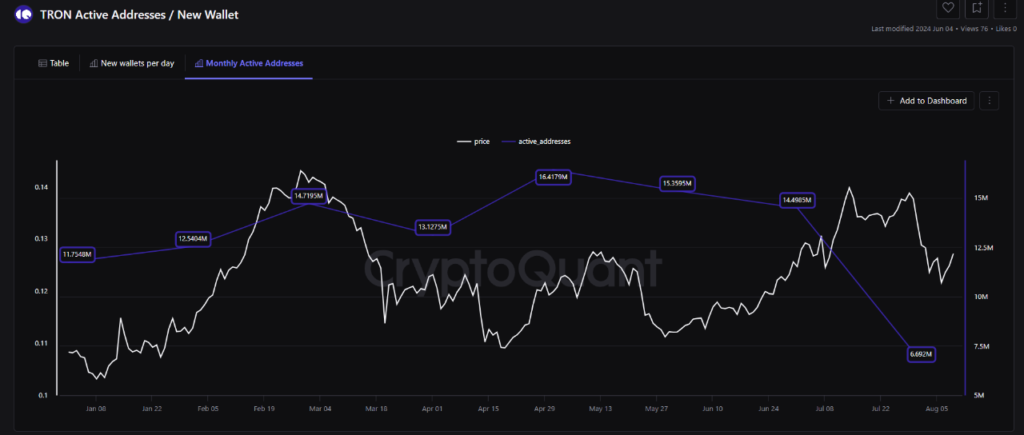Click the 7.5M right axis value
Screen dimensions: 1024x435
(x=982, y=346)
